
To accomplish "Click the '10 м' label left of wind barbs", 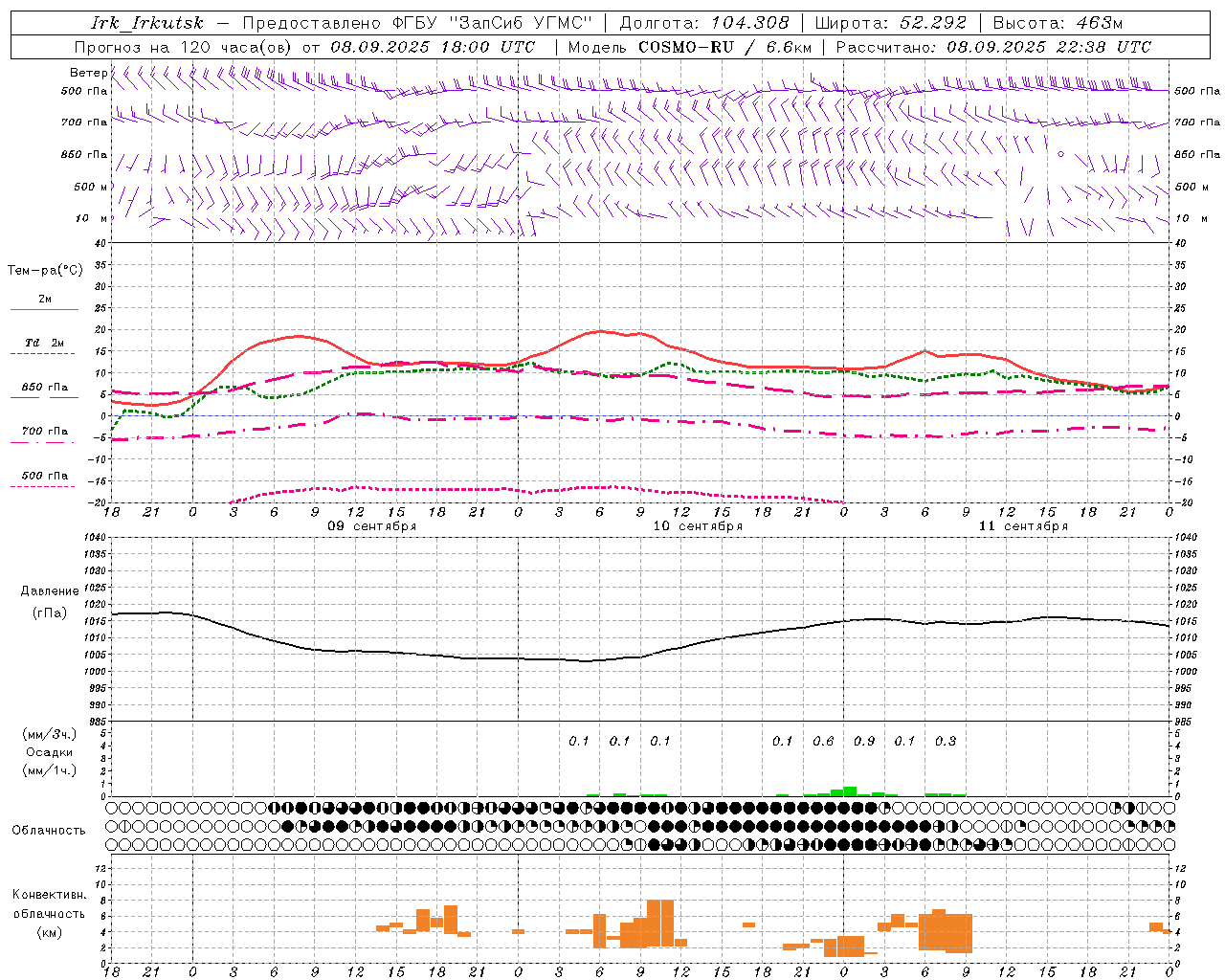I will 91,218.
